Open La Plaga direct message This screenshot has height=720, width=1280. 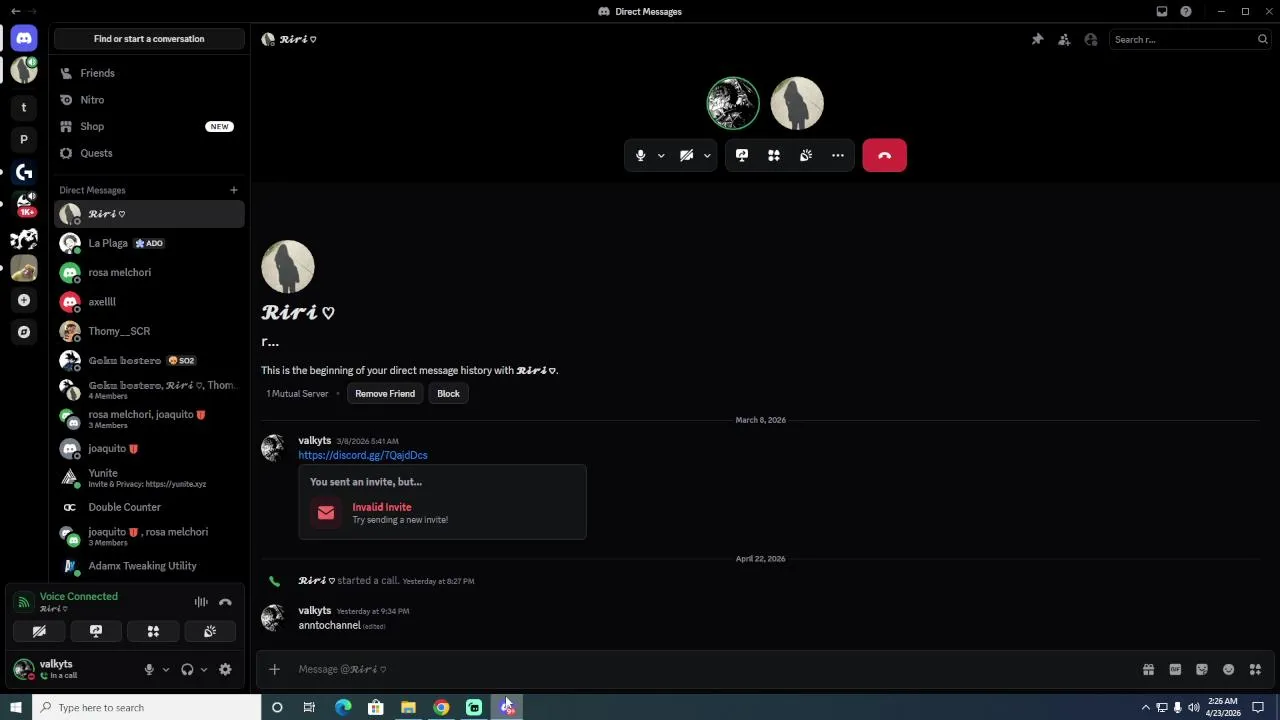pyautogui.click(x=149, y=243)
